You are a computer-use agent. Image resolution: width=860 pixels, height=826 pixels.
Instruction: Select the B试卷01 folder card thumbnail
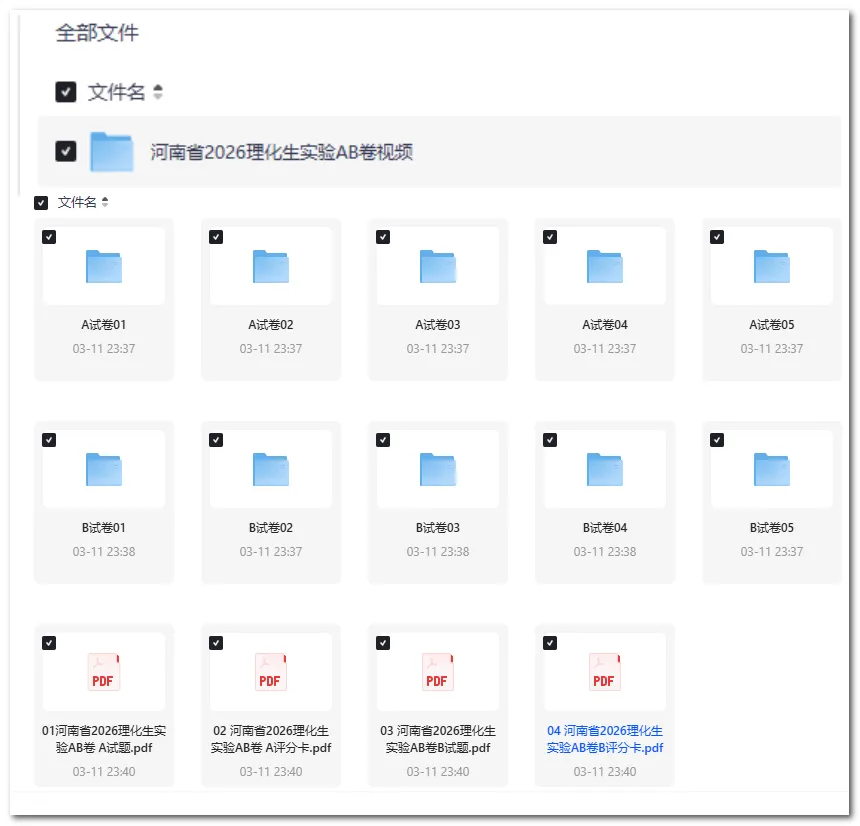[104, 467]
